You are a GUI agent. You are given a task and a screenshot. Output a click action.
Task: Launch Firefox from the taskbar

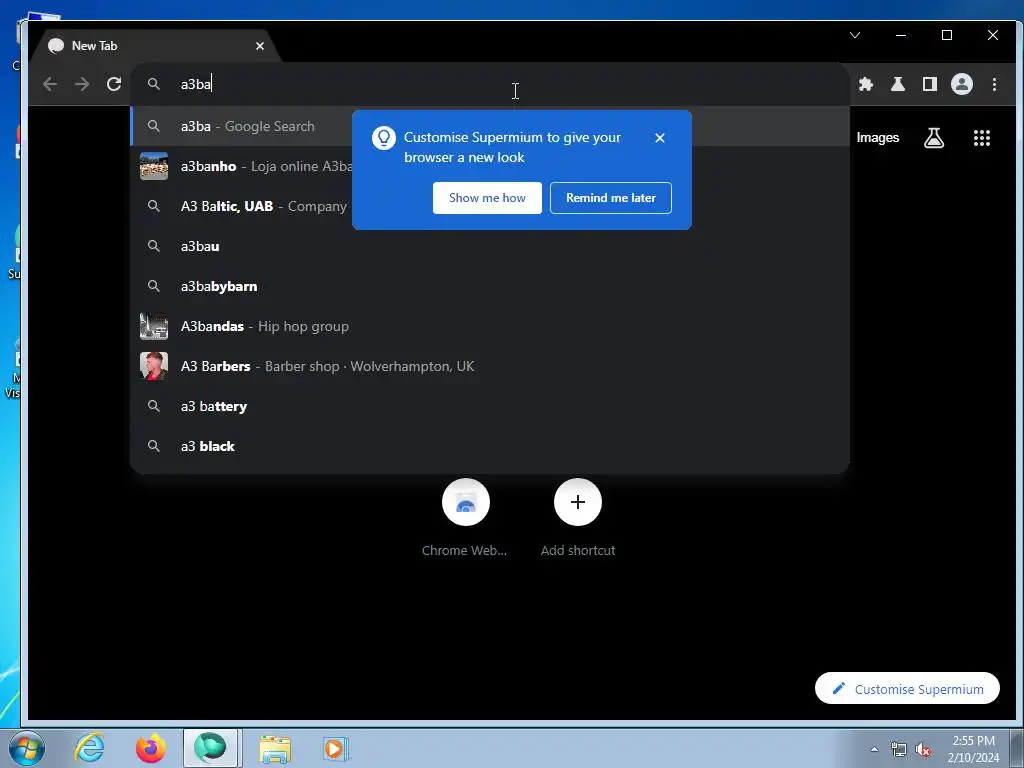coord(150,748)
